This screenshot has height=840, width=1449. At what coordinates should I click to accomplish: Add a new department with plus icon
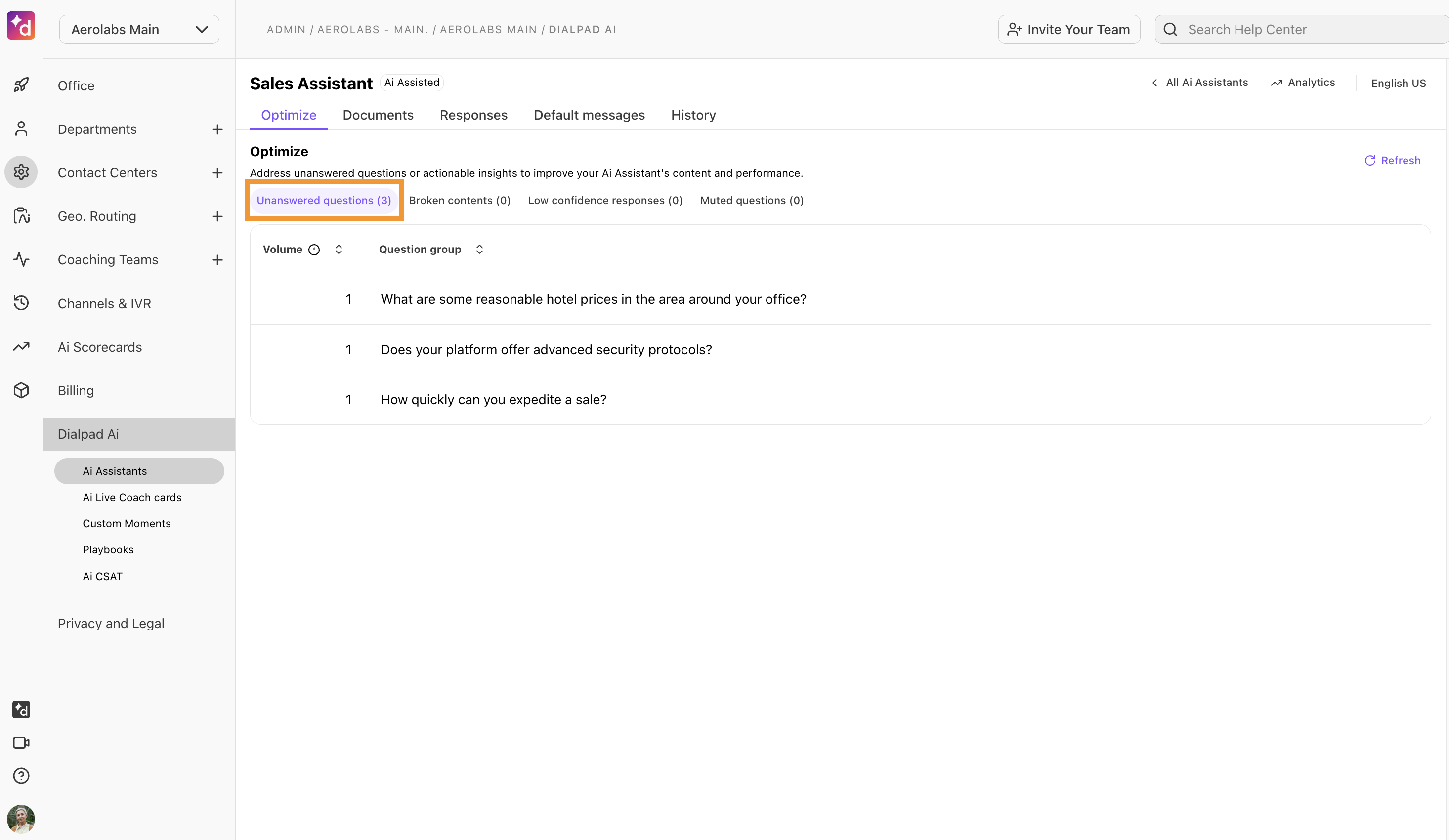point(217,129)
